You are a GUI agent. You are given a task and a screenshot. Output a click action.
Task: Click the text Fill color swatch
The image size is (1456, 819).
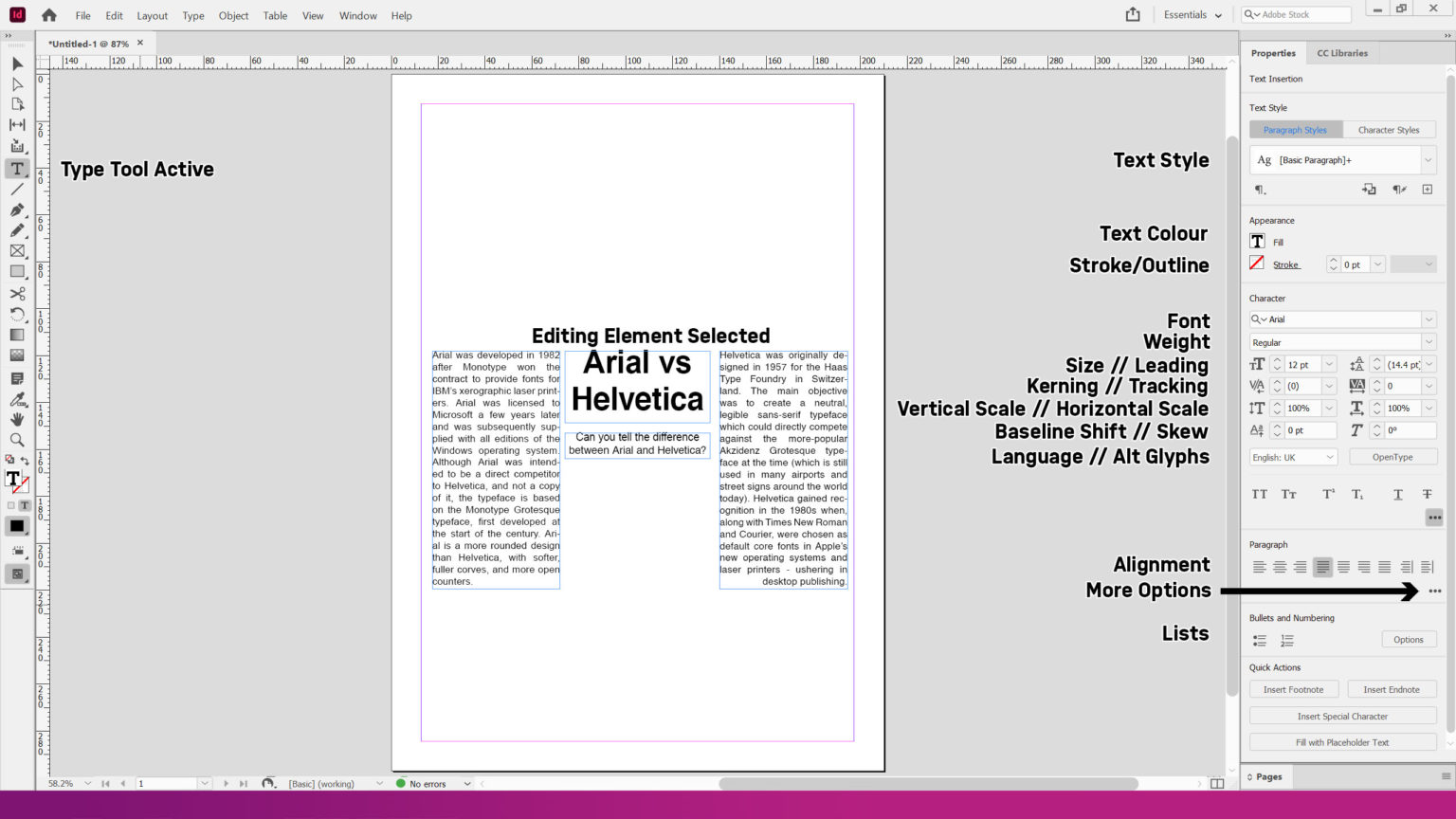pos(1257,241)
